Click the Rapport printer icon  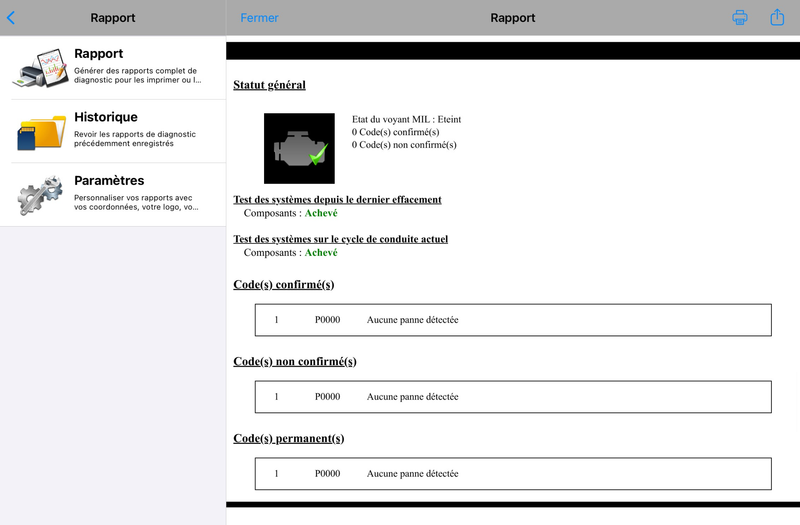[x=41, y=68]
